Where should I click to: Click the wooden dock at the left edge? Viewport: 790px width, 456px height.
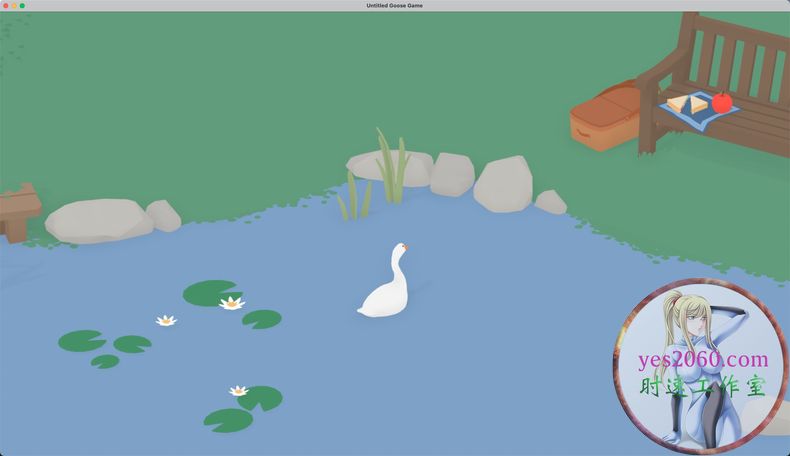click(18, 210)
